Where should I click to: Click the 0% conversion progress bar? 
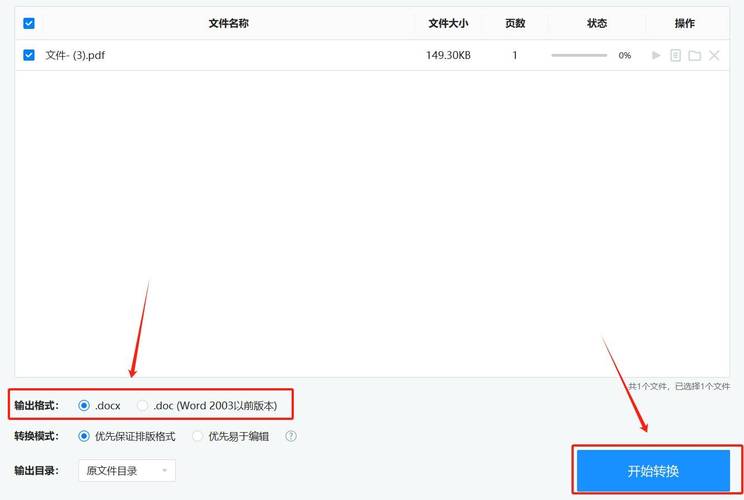[x=579, y=56]
